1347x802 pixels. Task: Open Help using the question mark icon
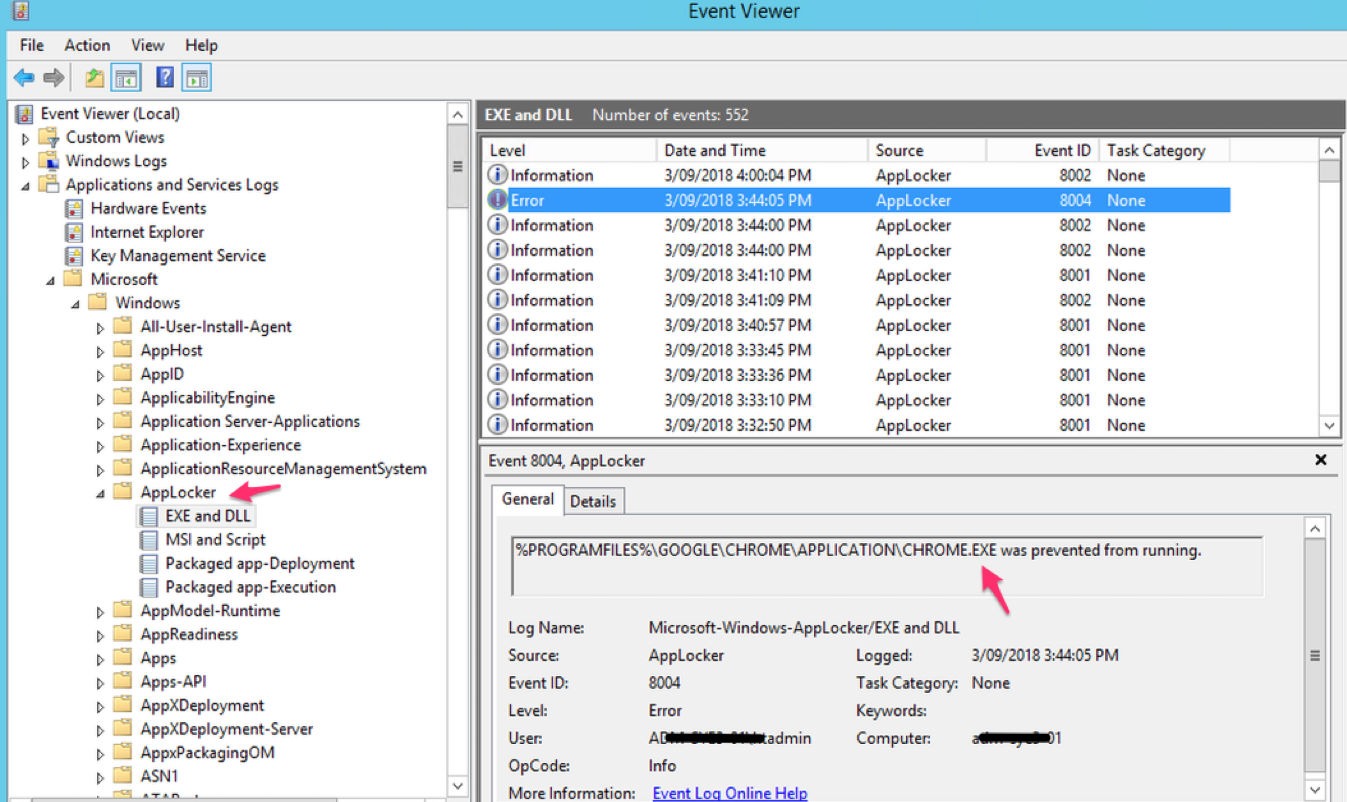coord(166,77)
